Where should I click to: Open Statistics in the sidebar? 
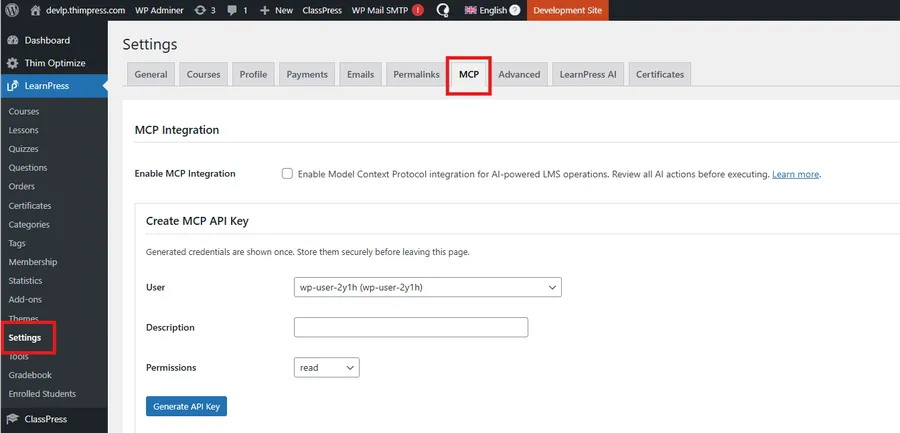[x=25, y=281]
